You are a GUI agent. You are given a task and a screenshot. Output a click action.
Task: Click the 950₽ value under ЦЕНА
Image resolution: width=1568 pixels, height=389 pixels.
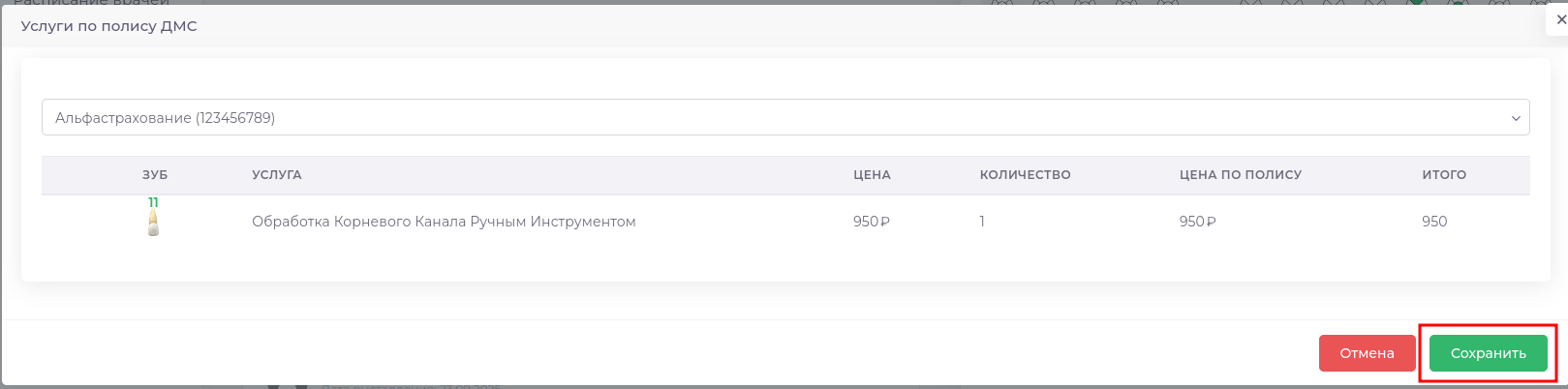click(x=871, y=222)
